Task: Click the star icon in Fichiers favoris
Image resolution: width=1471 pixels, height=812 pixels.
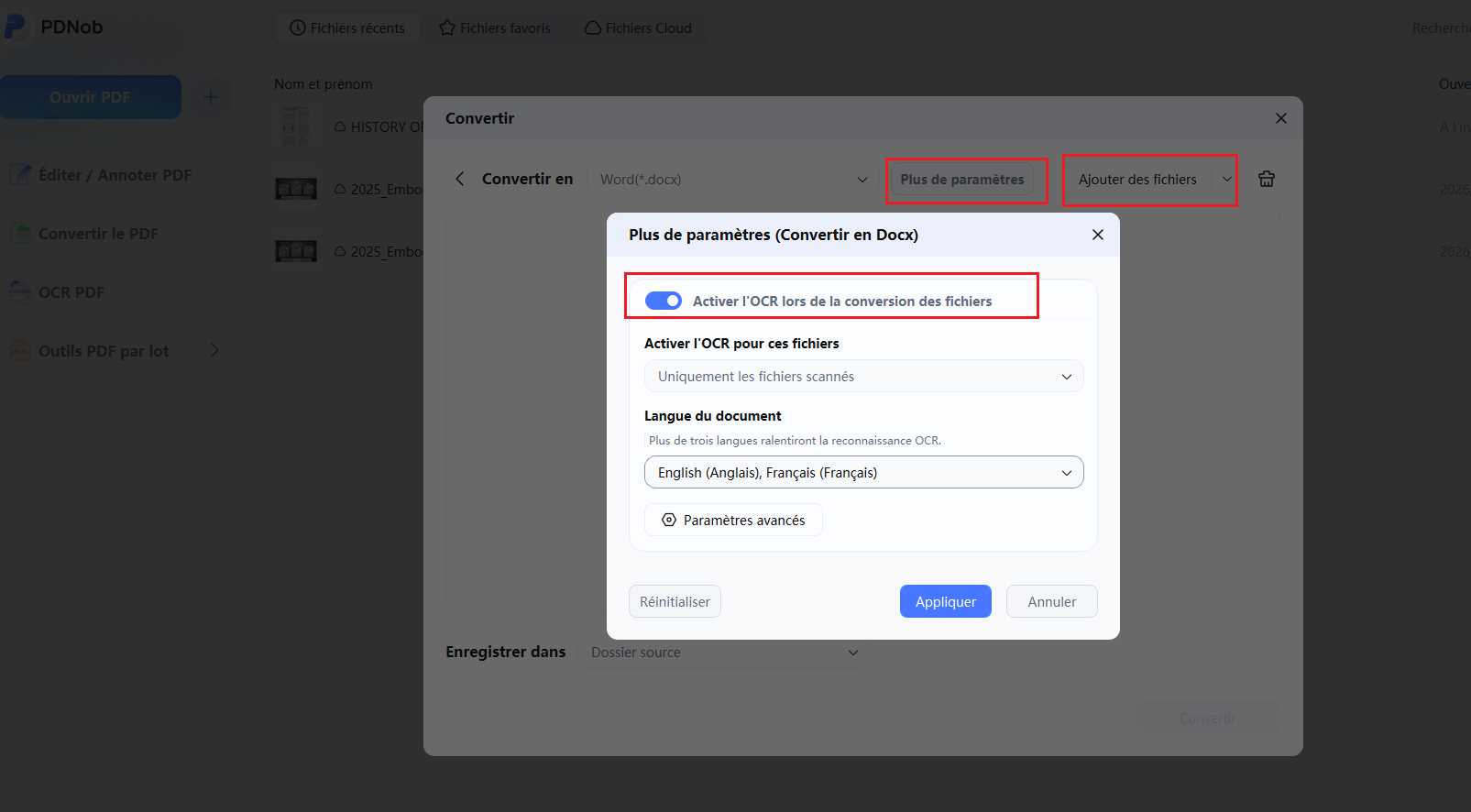Action: pos(447,28)
